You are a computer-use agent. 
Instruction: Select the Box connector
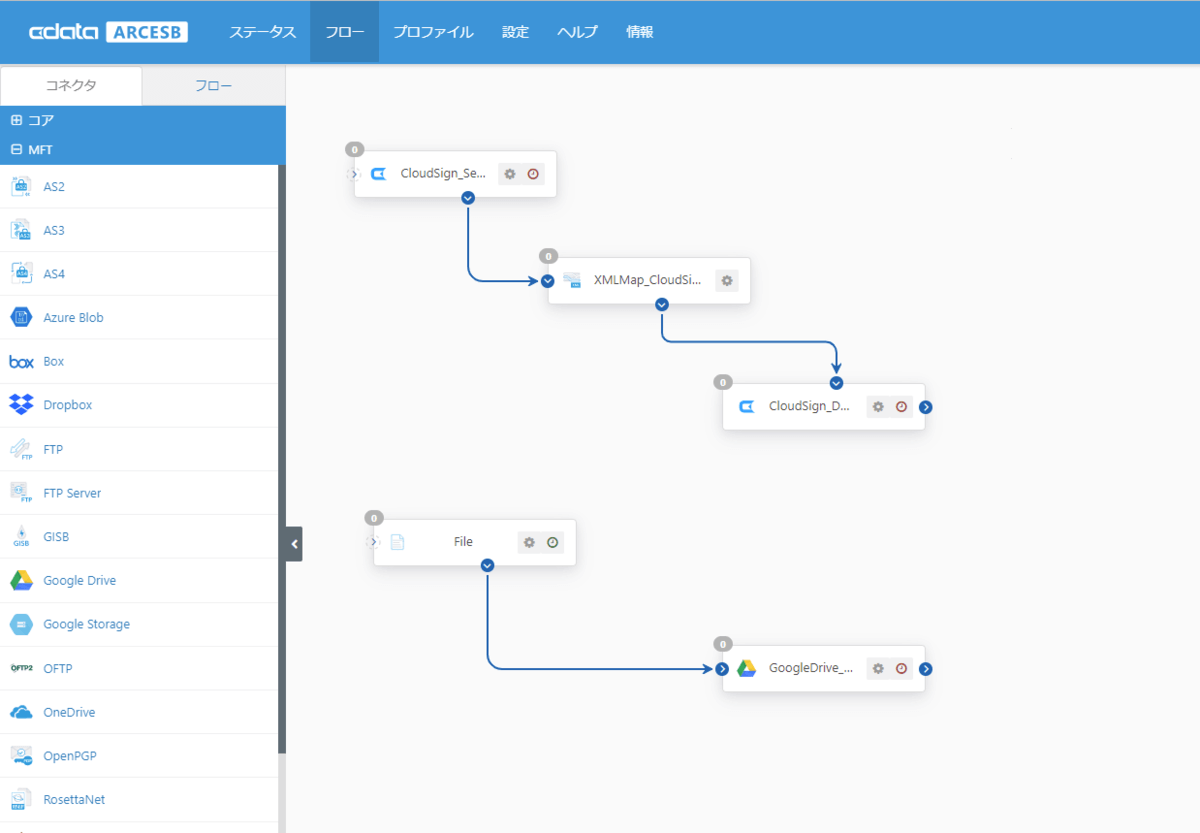point(52,361)
